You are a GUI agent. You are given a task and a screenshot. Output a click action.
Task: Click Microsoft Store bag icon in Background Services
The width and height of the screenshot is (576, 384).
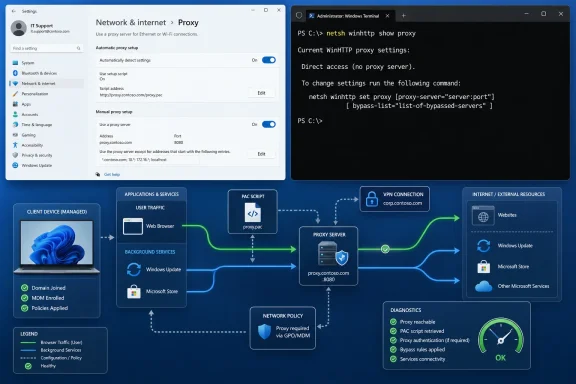click(x=134, y=291)
